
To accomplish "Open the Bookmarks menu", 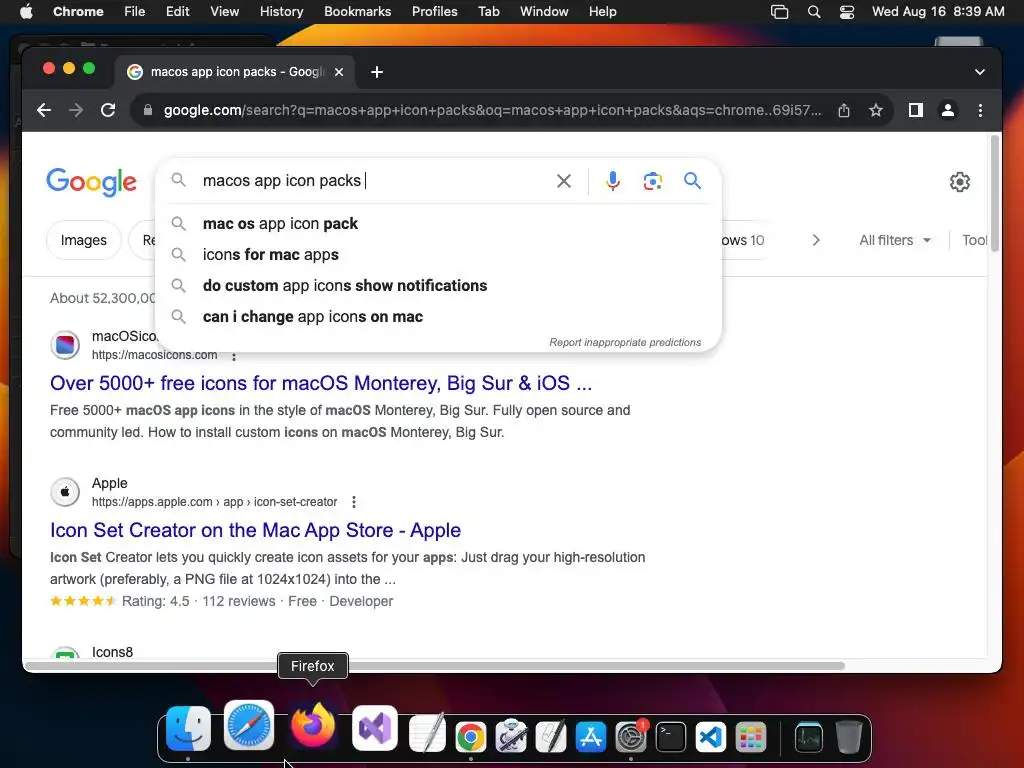I will pos(357,12).
